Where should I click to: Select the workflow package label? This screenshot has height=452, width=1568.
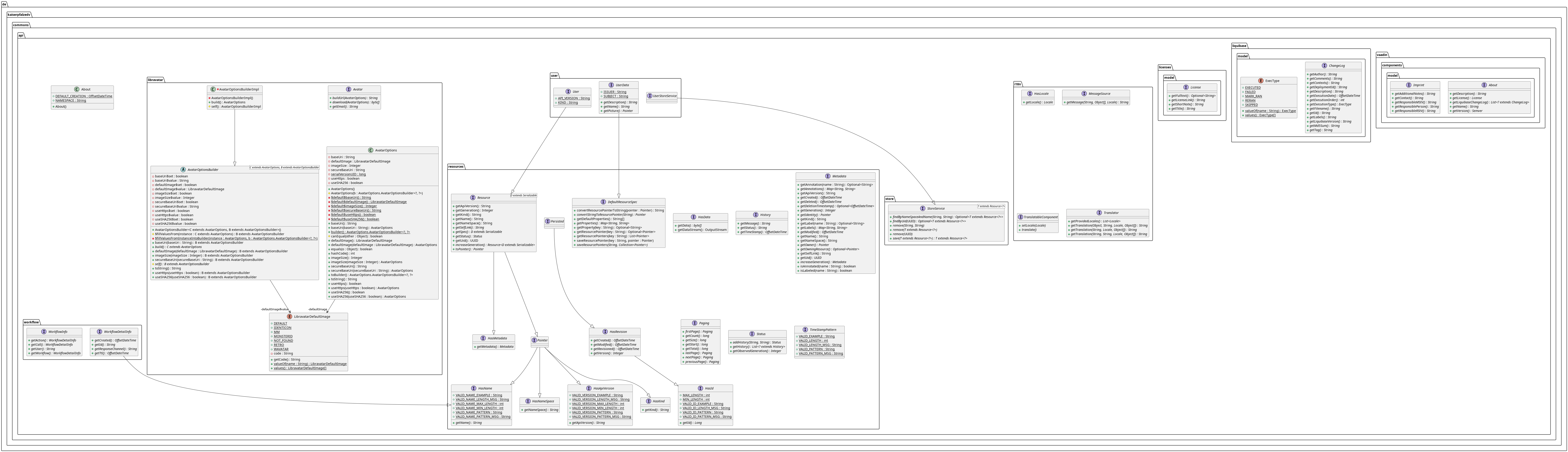click(x=32, y=322)
